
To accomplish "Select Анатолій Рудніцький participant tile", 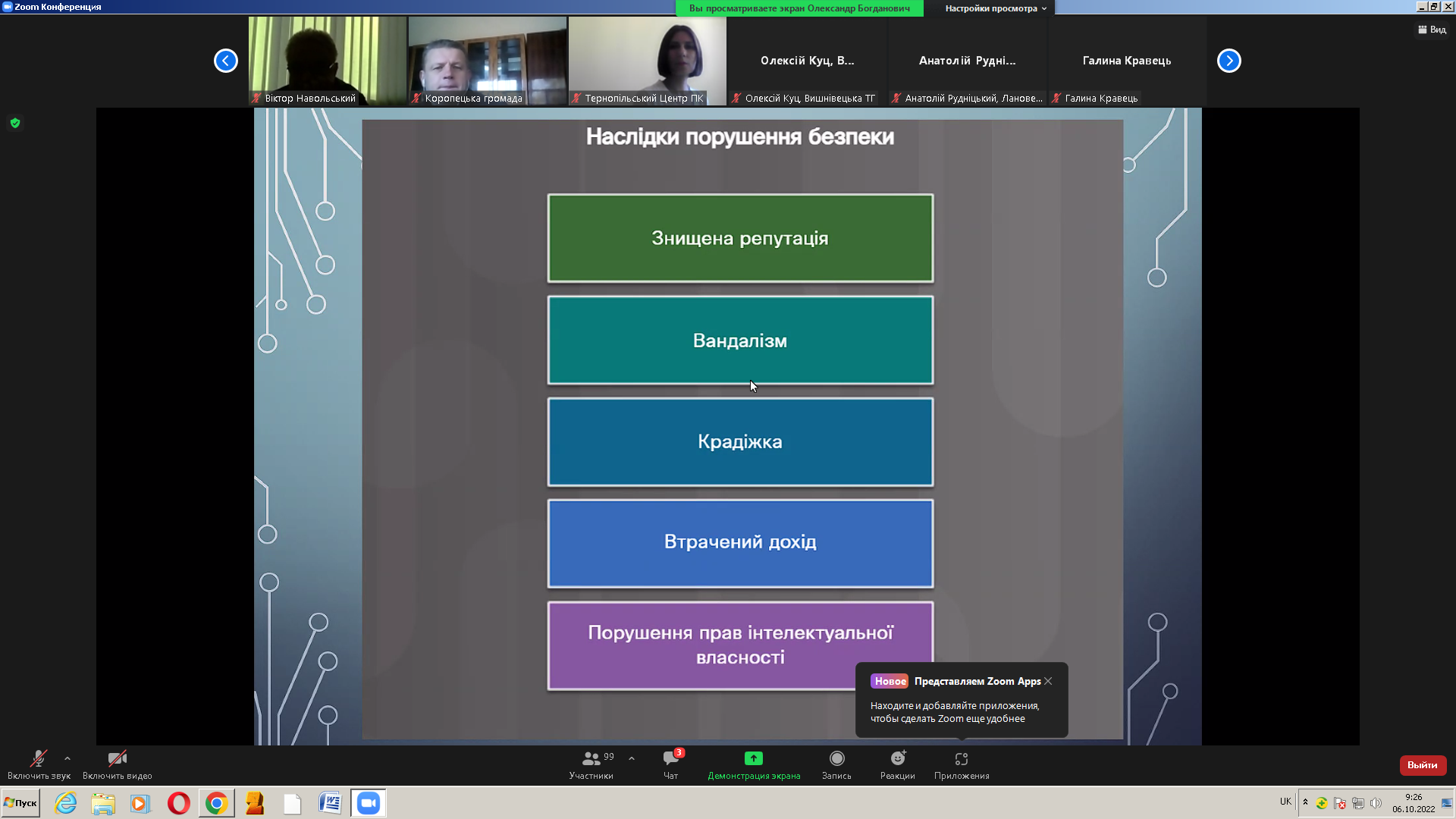I will [968, 61].
